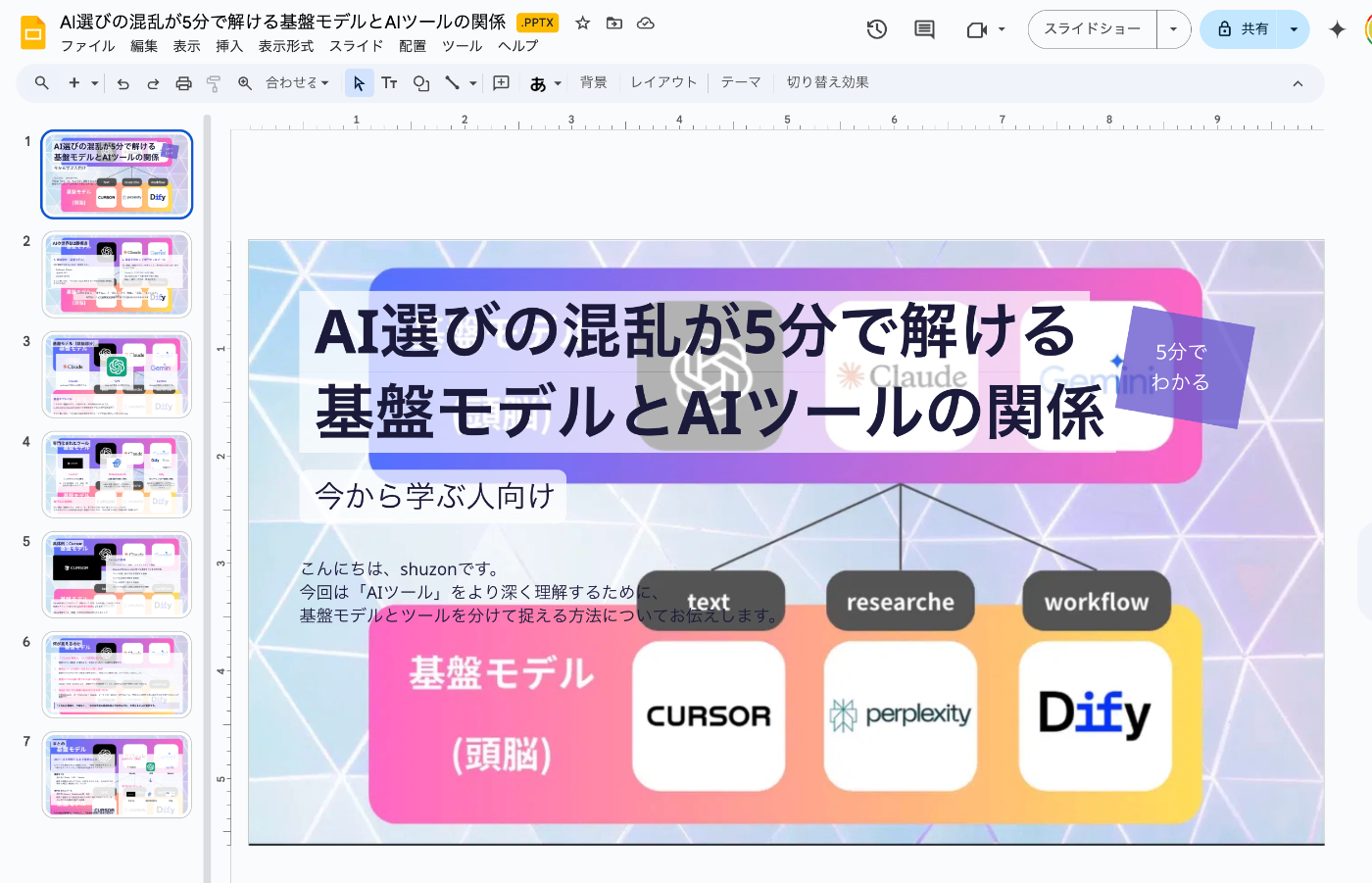
Task: Select the Dify logo on slide
Action: pos(1095,715)
